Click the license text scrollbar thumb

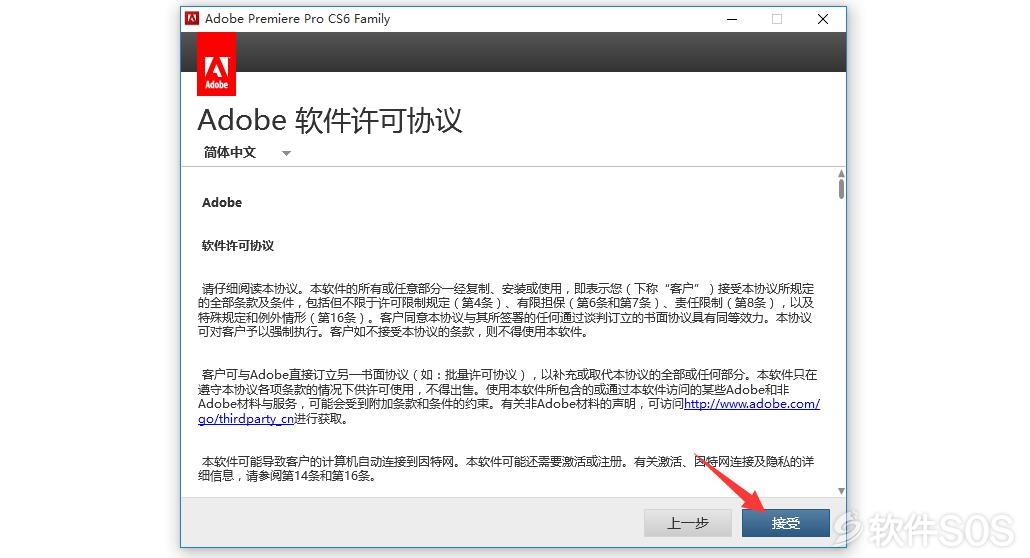(841, 189)
